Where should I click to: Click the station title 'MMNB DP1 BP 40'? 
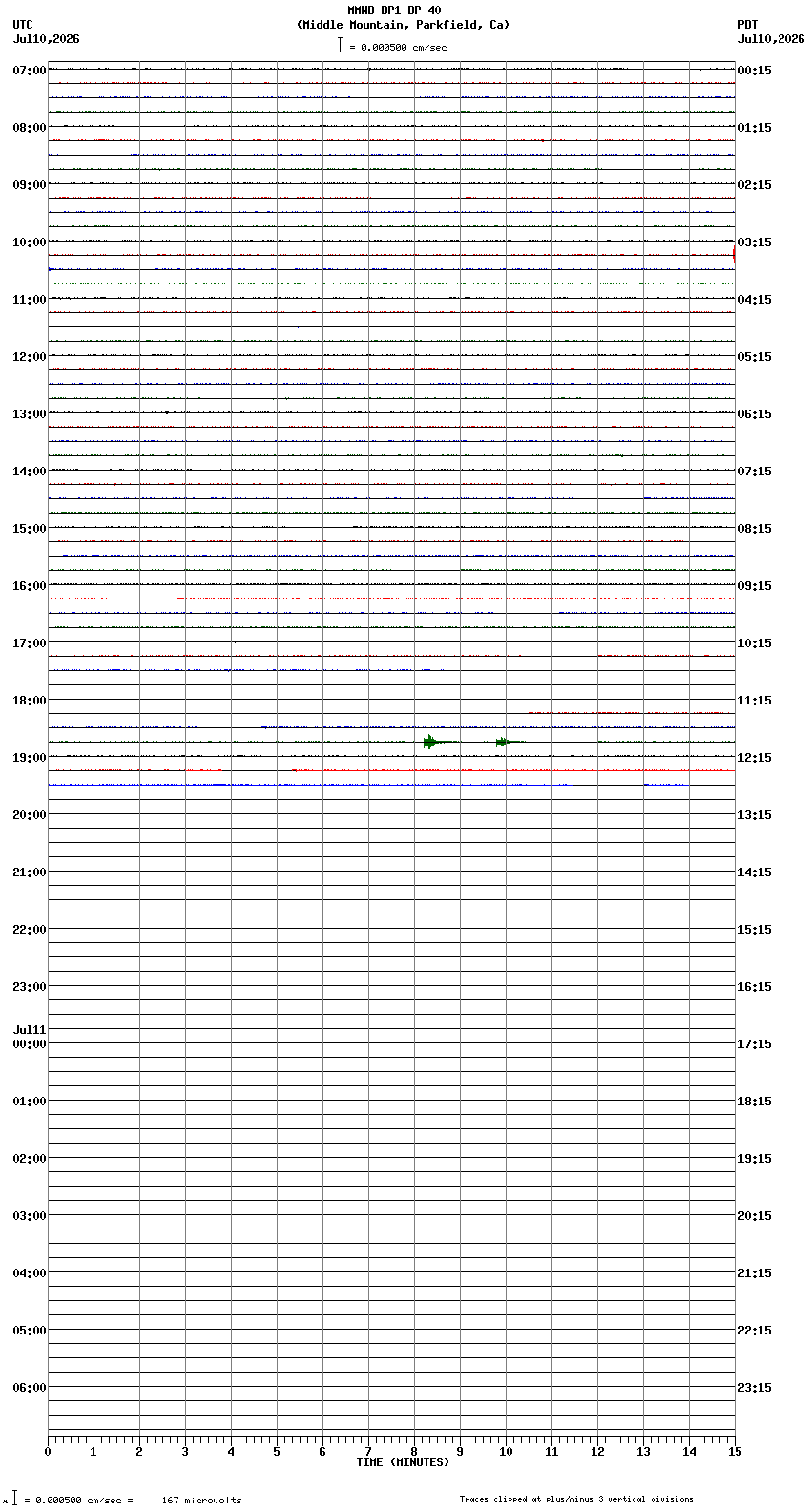point(394,10)
